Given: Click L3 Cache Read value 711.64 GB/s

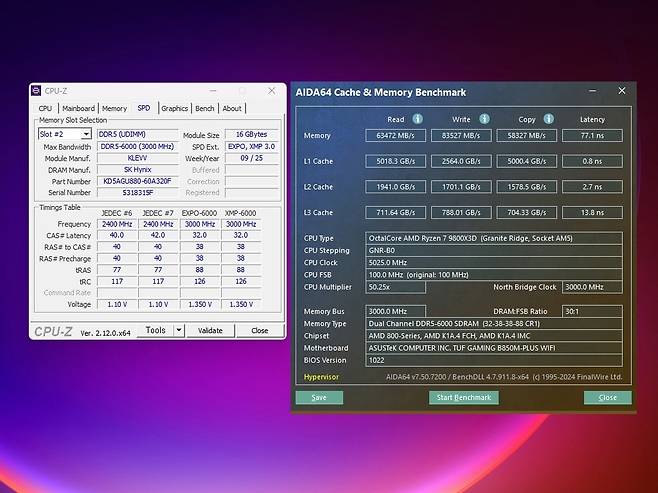Looking at the screenshot, I should pyautogui.click(x=395, y=212).
